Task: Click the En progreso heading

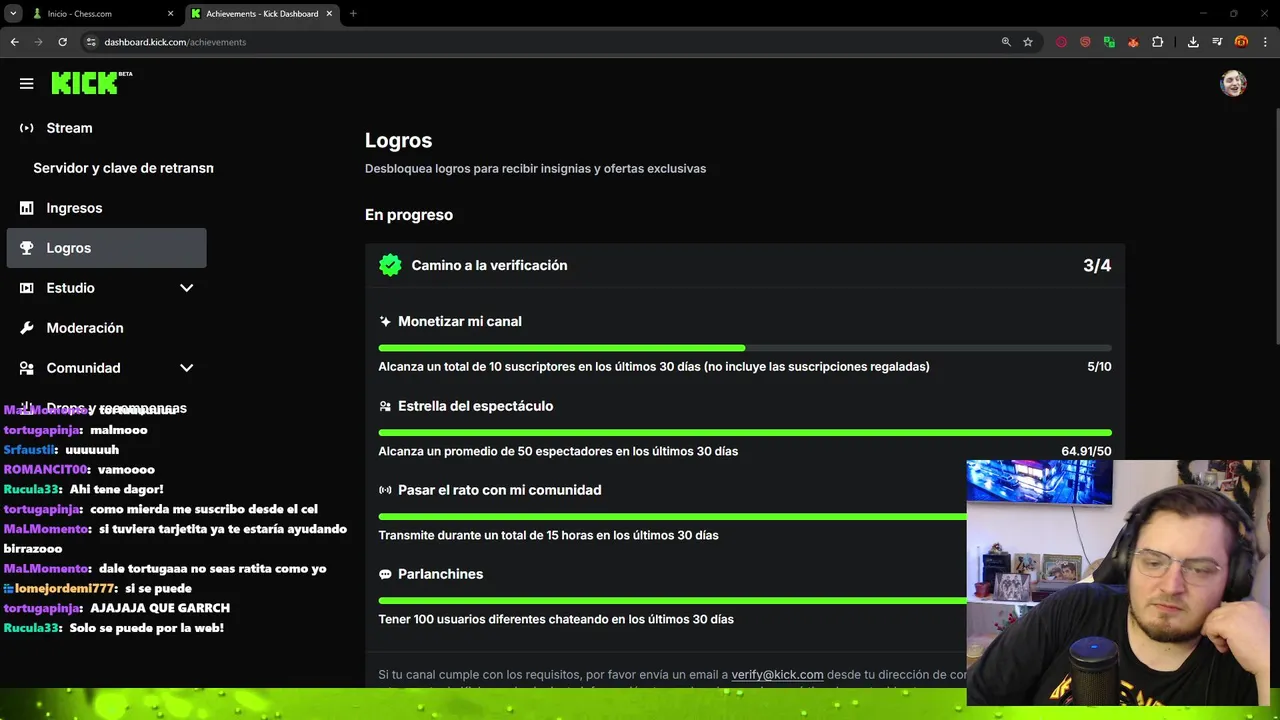Action: 409,215
